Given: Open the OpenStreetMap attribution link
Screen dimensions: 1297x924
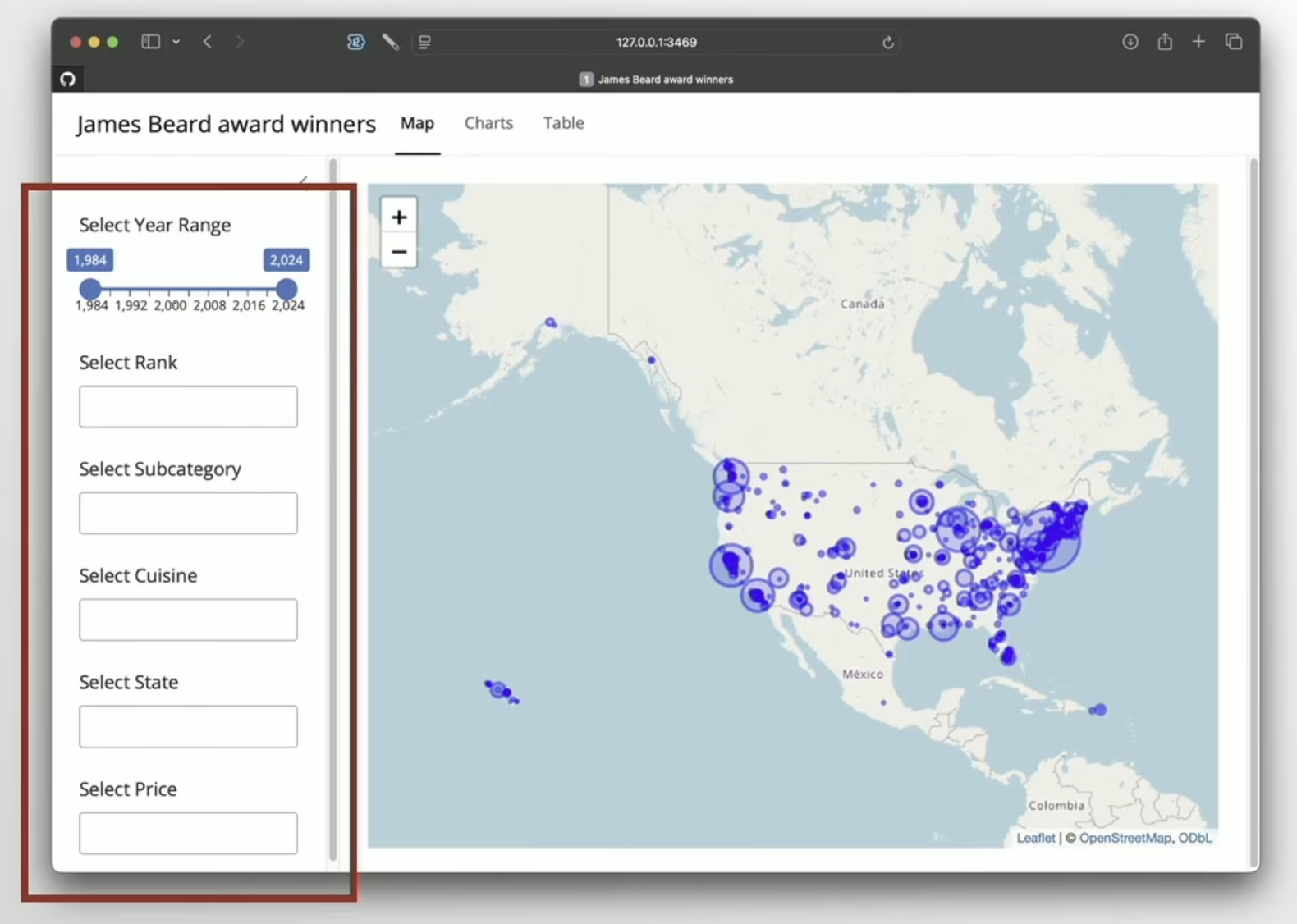Looking at the screenshot, I should pos(1125,838).
